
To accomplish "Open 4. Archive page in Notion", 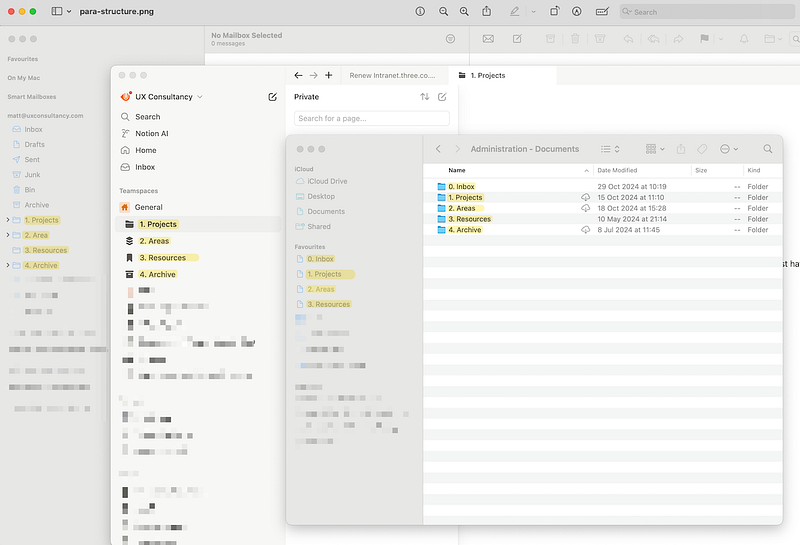I will [158, 275].
